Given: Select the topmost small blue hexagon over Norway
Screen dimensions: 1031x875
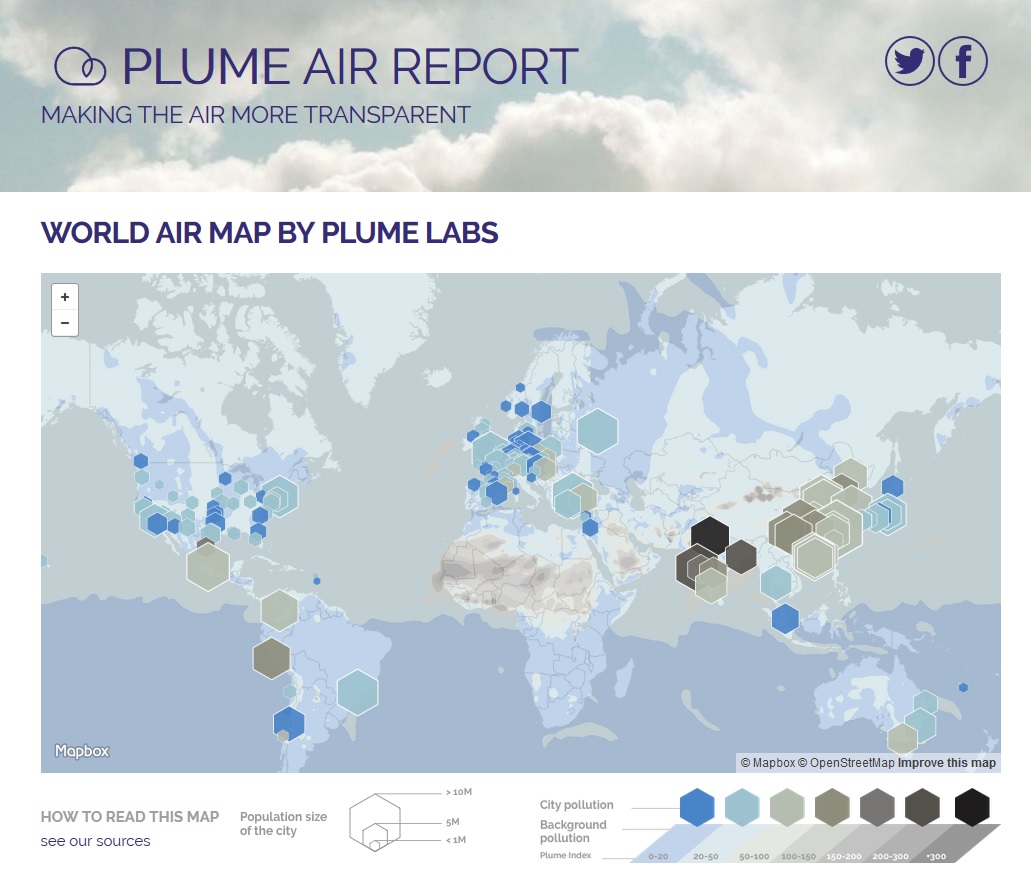Looking at the screenshot, I should tap(520, 388).
